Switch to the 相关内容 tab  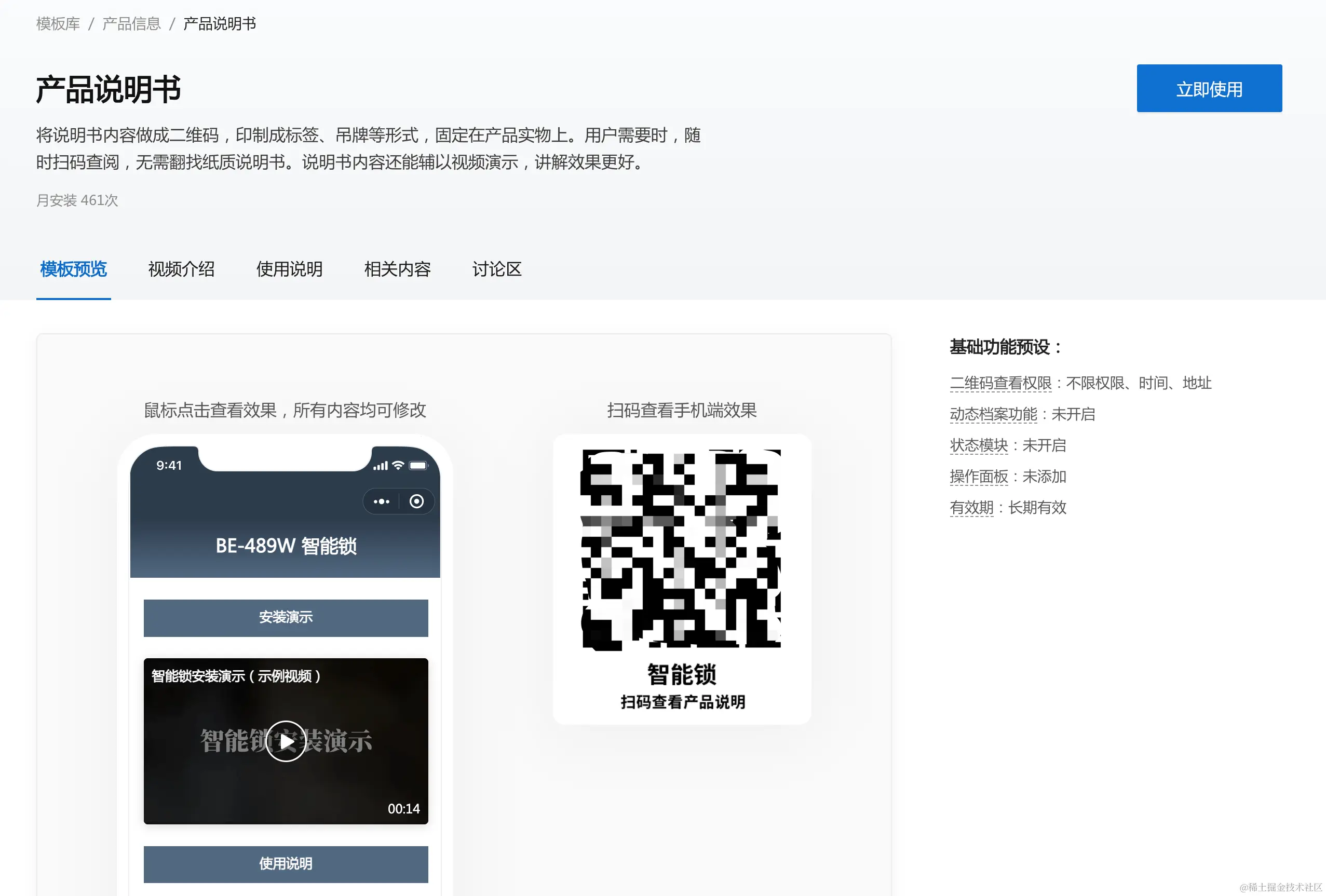[x=397, y=269]
